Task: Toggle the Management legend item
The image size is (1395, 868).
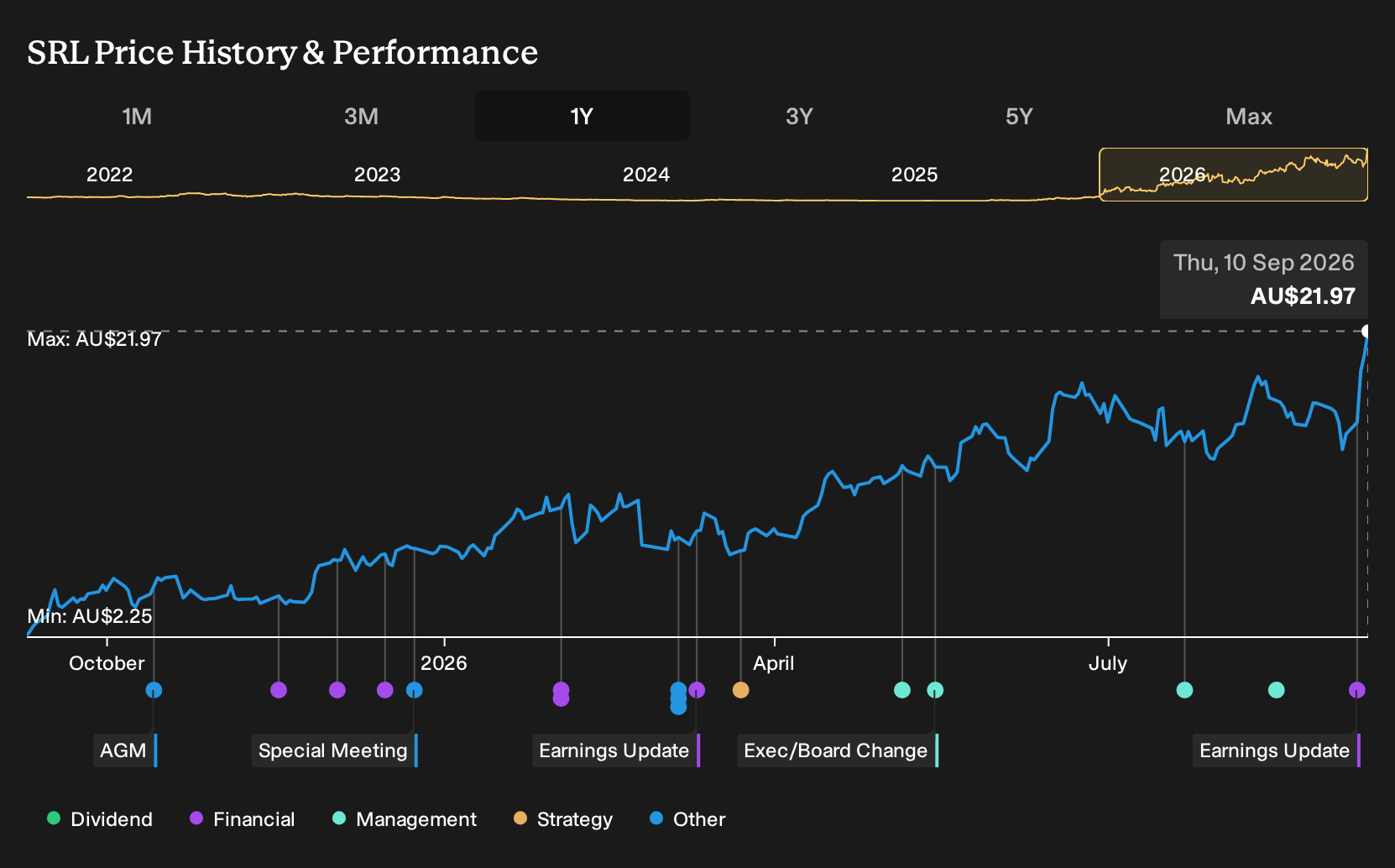Action: click(405, 819)
